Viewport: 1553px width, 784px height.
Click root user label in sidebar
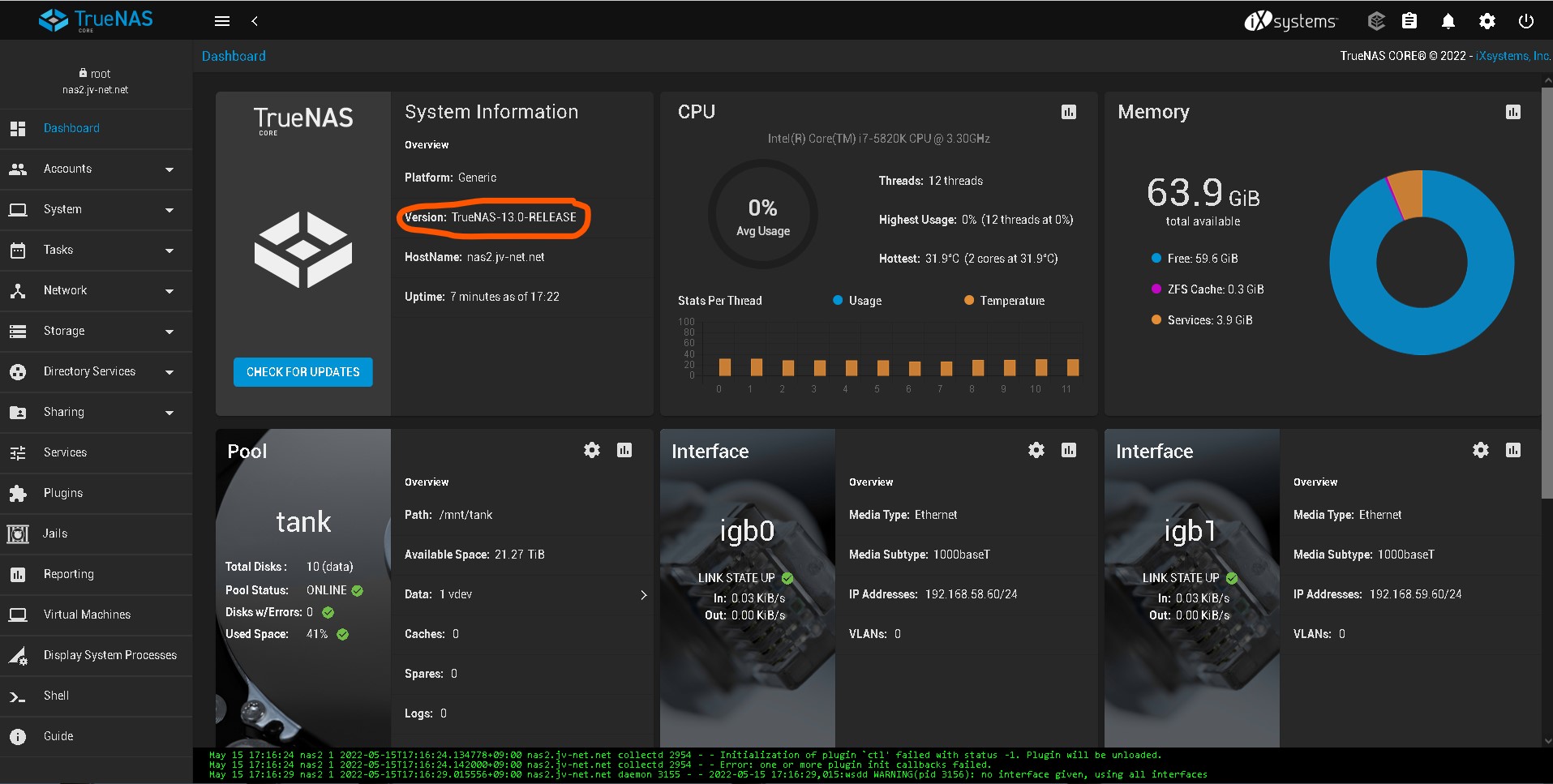point(95,73)
